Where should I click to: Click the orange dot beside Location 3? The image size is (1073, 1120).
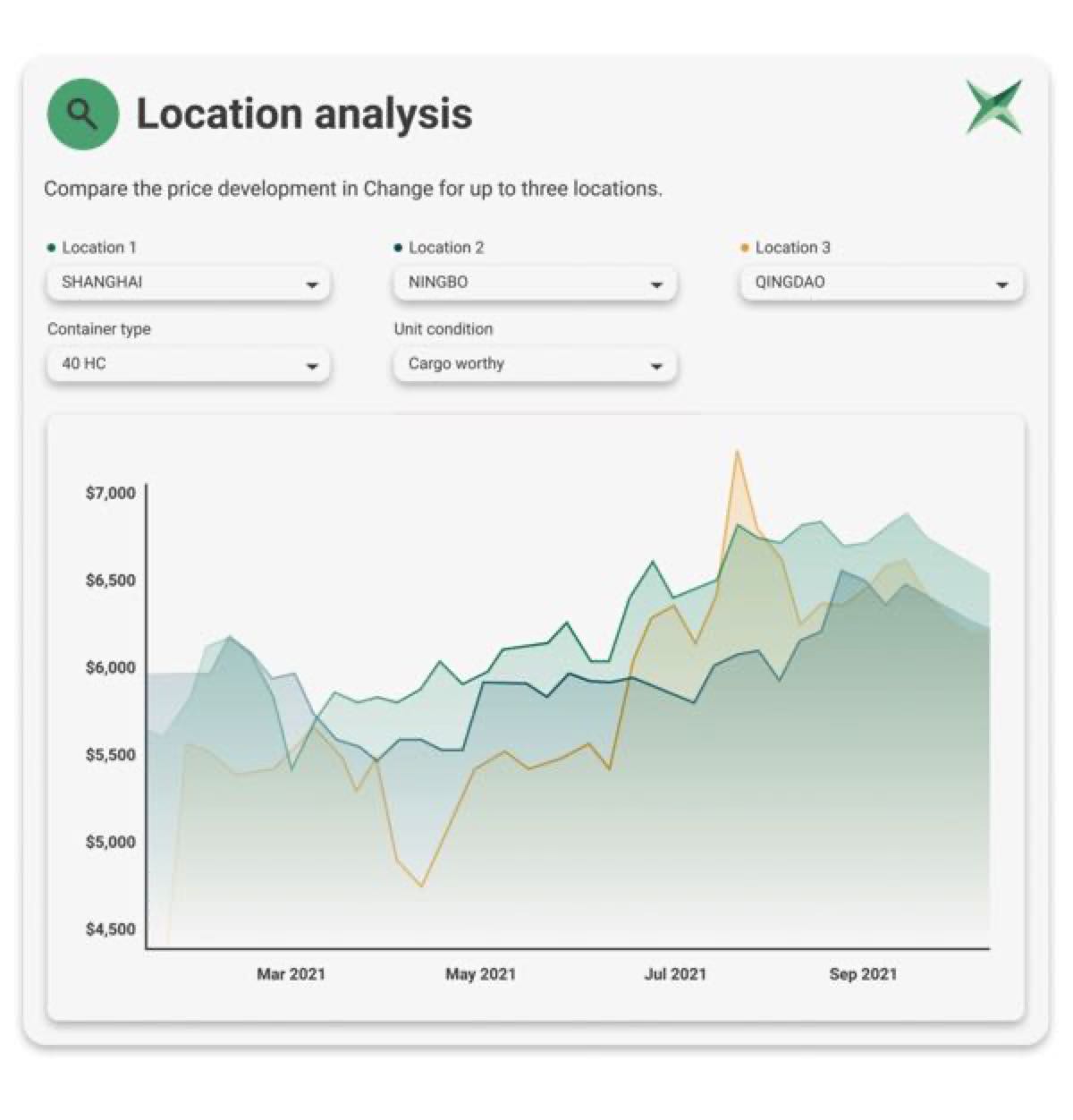pos(745,248)
